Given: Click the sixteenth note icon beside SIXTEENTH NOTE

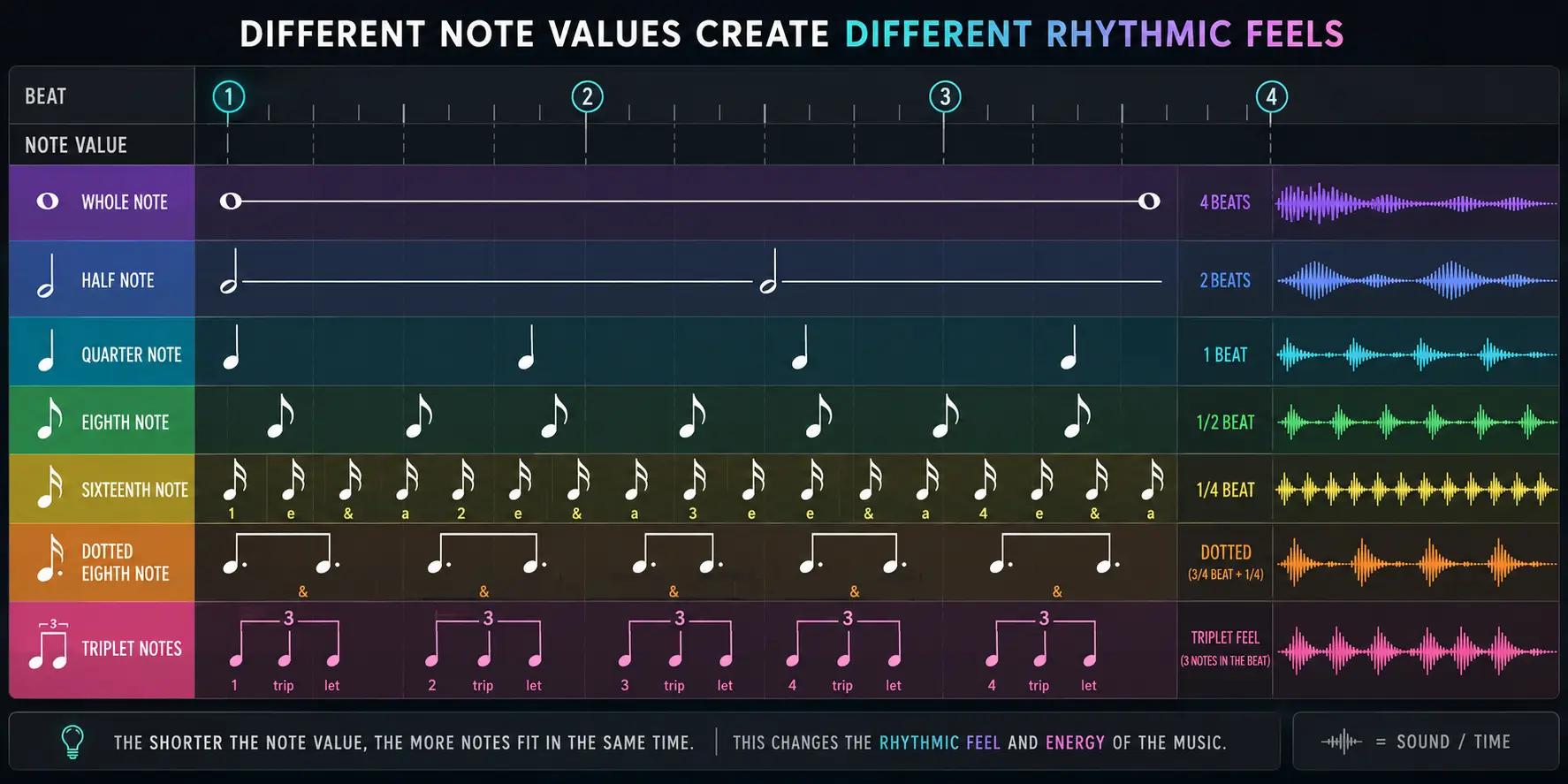Looking at the screenshot, I should point(49,487).
